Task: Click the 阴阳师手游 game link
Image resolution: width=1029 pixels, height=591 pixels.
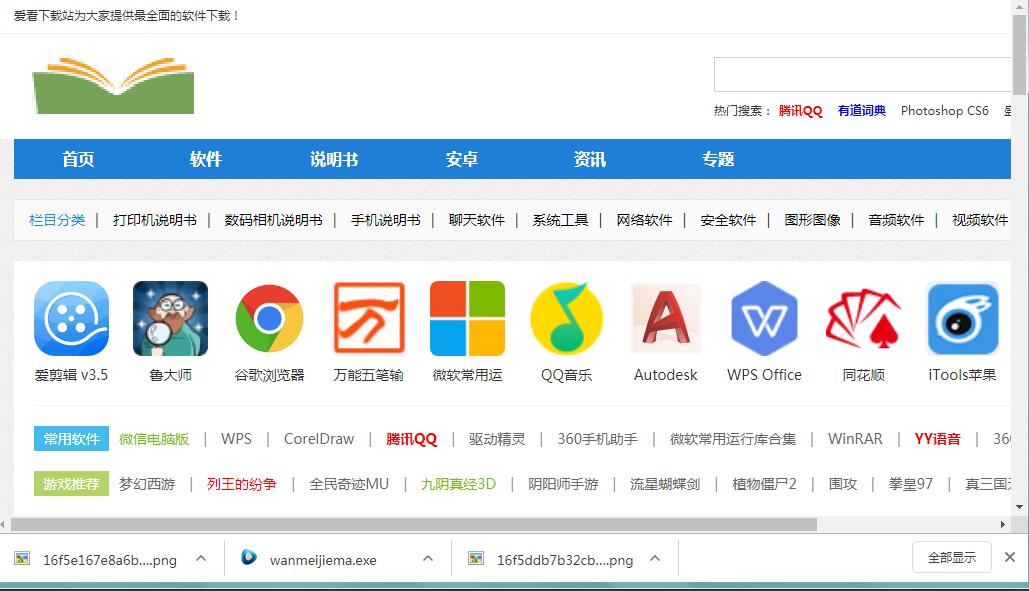Action: pyautogui.click(x=563, y=484)
